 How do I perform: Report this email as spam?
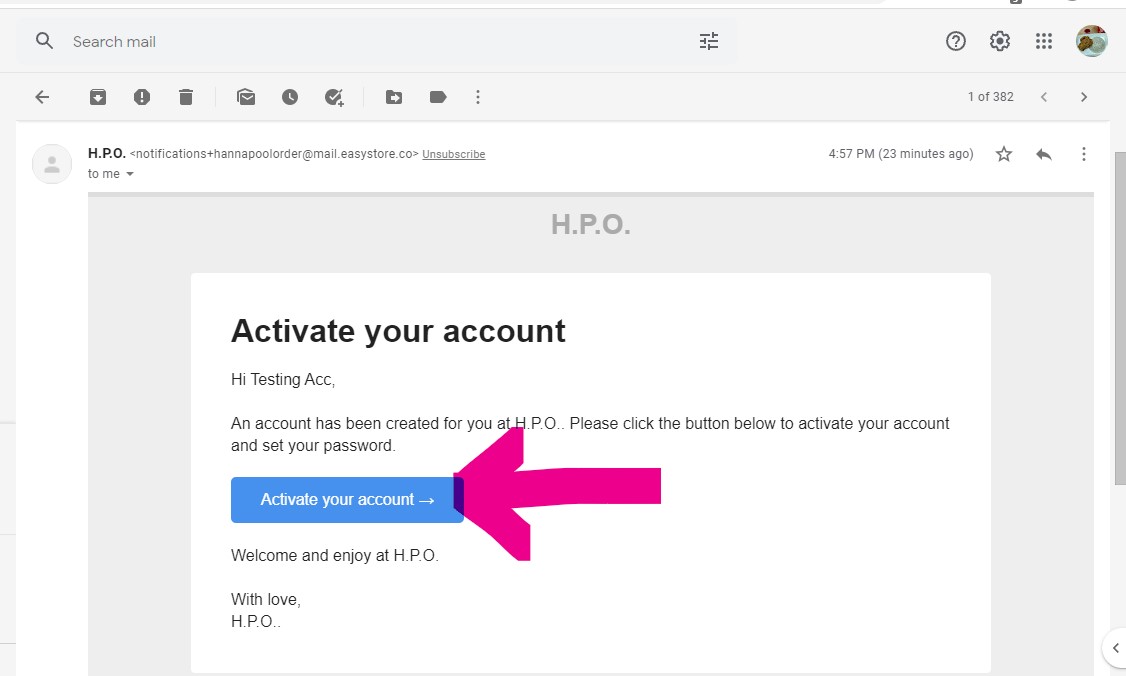(x=142, y=97)
